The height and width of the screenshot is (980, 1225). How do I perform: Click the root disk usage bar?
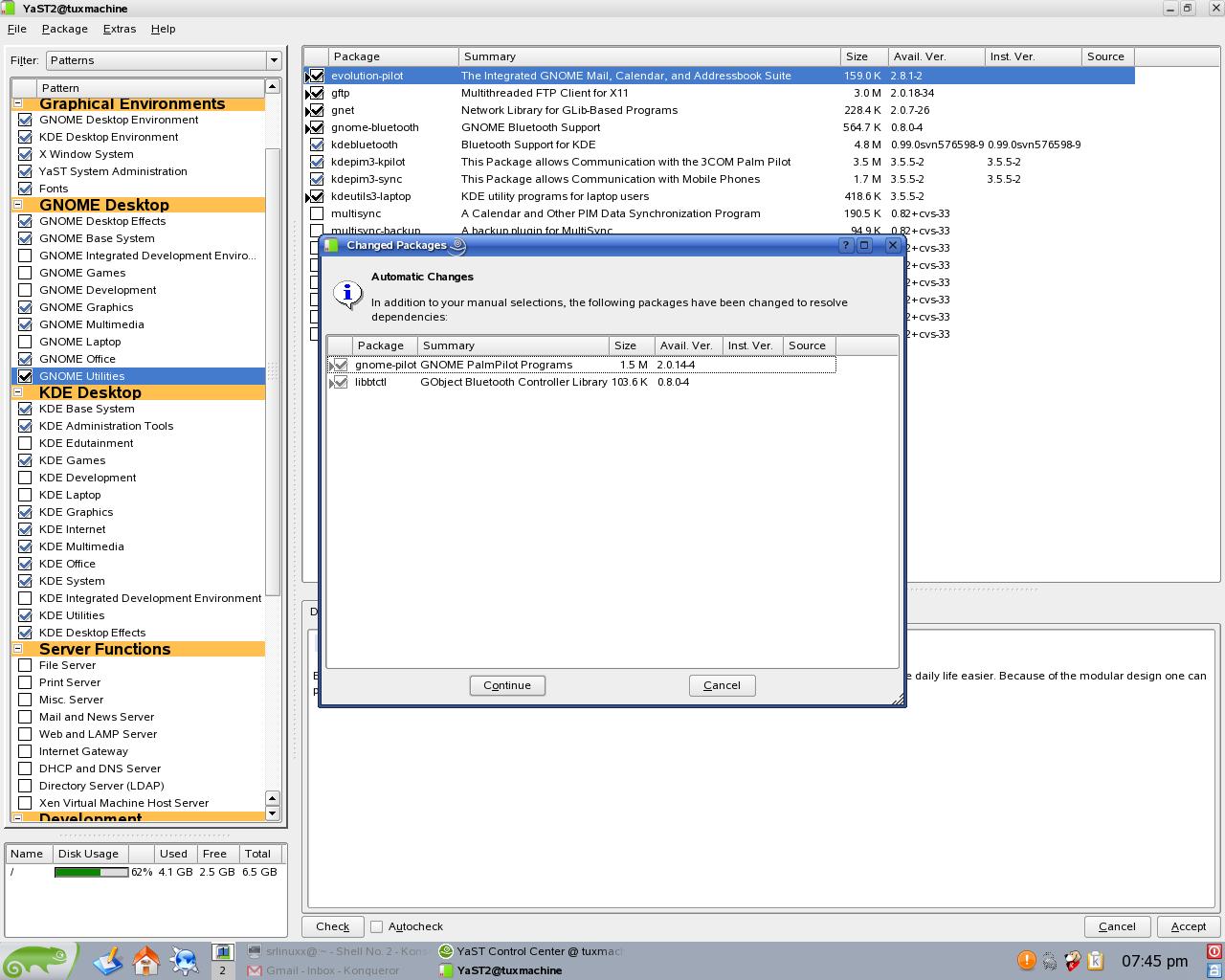point(91,872)
